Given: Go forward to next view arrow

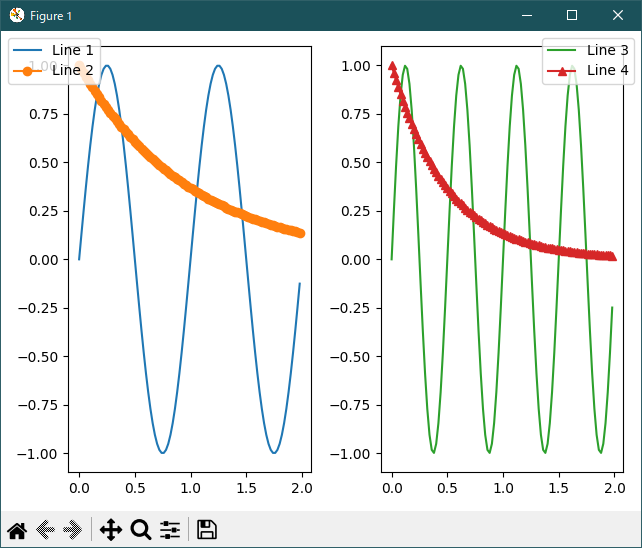Looking at the screenshot, I should click(x=73, y=530).
